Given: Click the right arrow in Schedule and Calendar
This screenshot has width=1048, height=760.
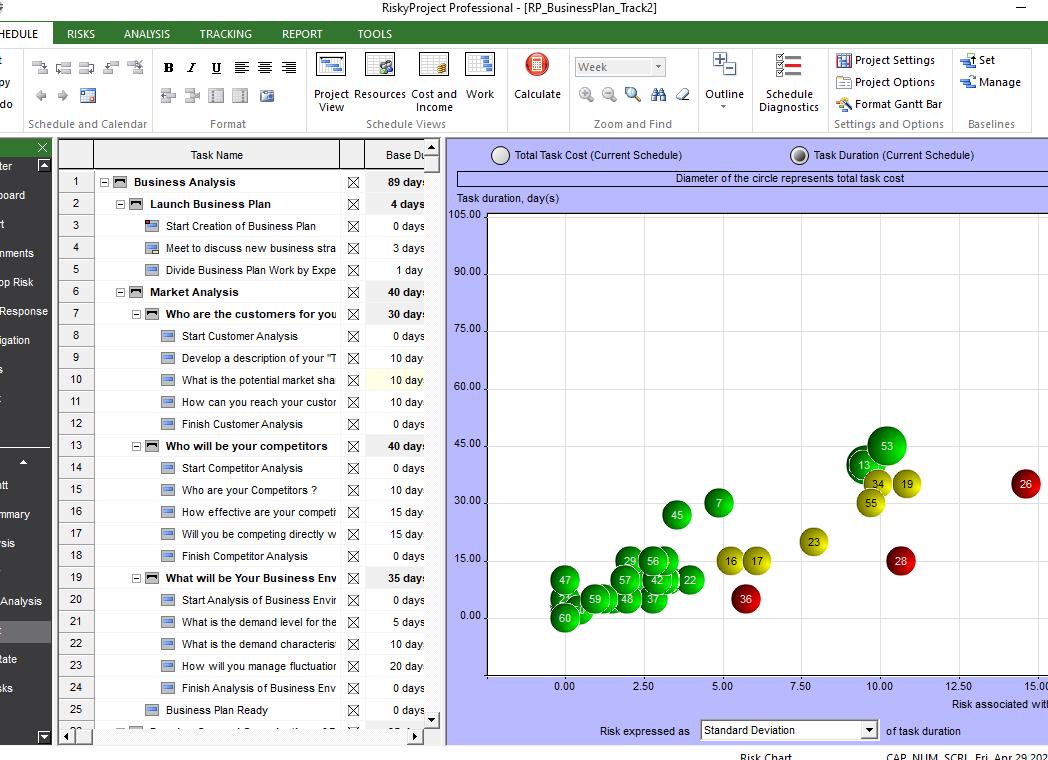Looking at the screenshot, I should [x=63, y=96].
